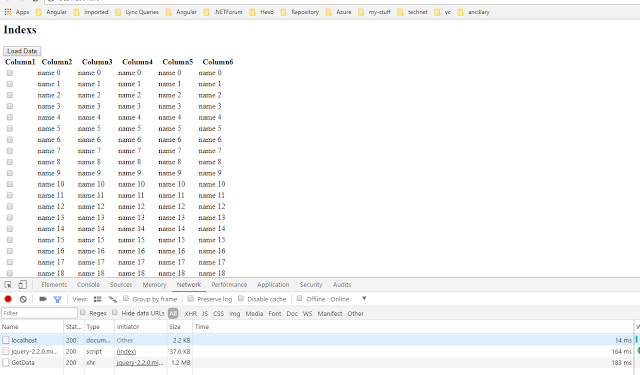This screenshot has height=375, width=640.
Task: Filter requests by Other
Action: coord(356,314)
